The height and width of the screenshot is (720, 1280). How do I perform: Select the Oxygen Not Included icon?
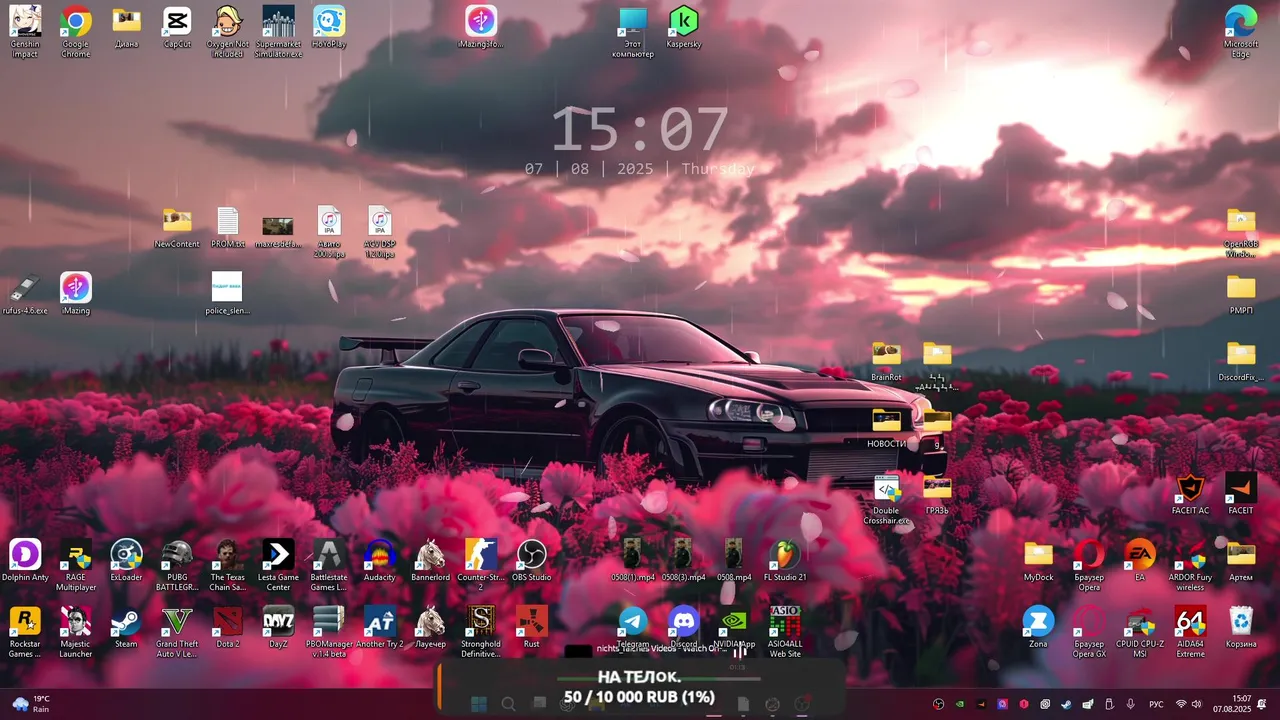click(x=228, y=21)
